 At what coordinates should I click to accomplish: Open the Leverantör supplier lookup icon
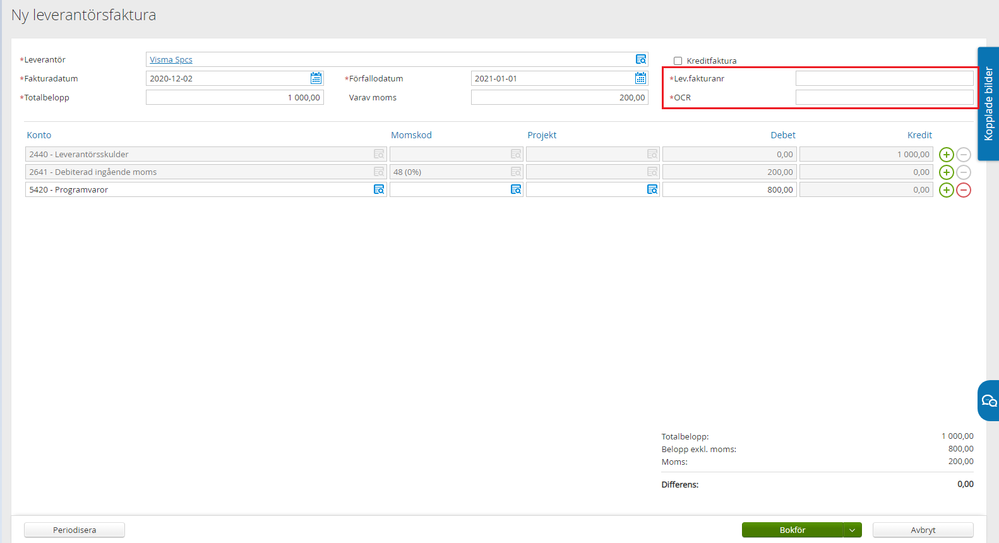coord(641,59)
